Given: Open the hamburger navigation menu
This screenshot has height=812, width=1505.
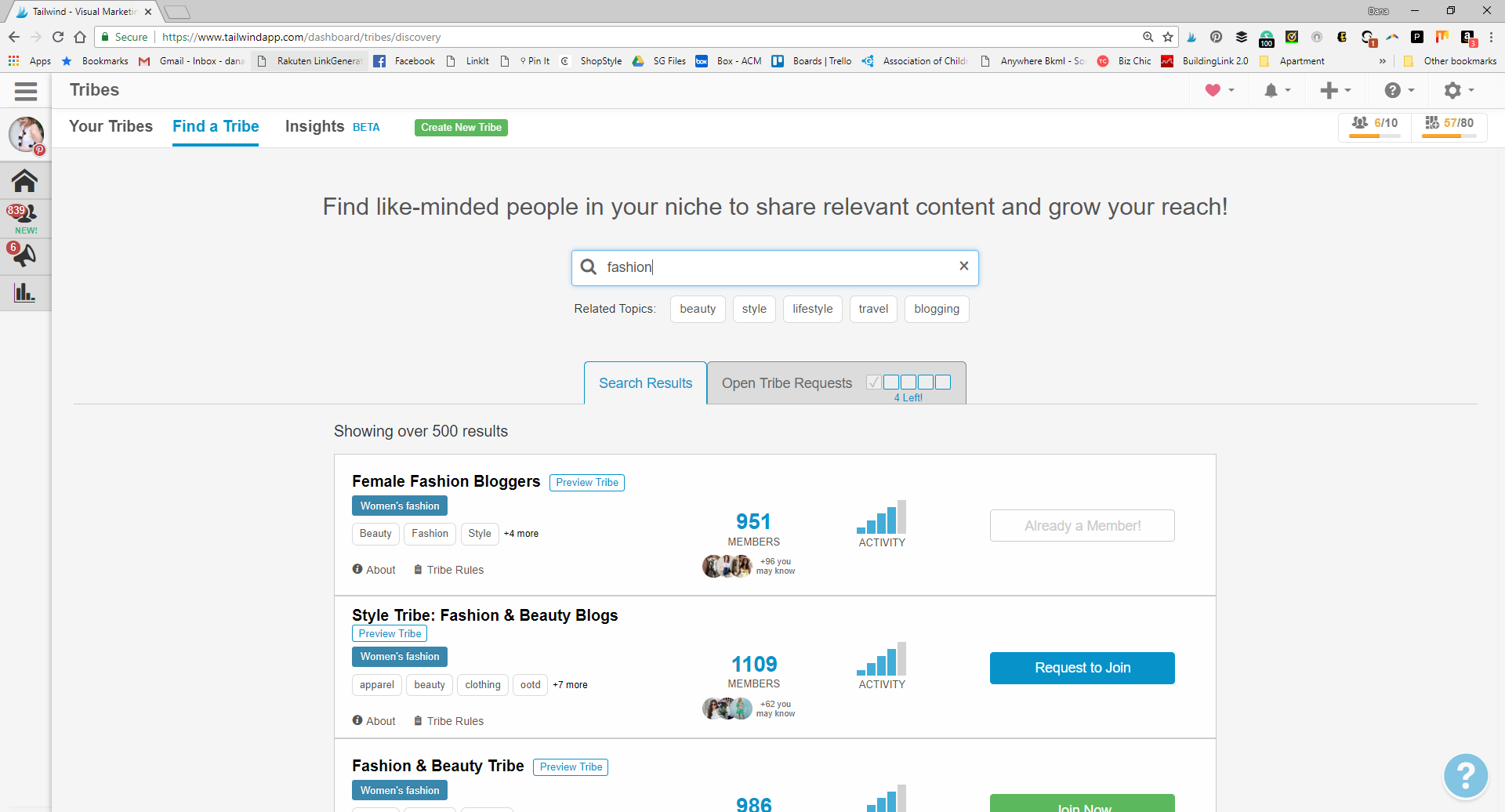Looking at the screenshot, I should (x=26, y=91).
